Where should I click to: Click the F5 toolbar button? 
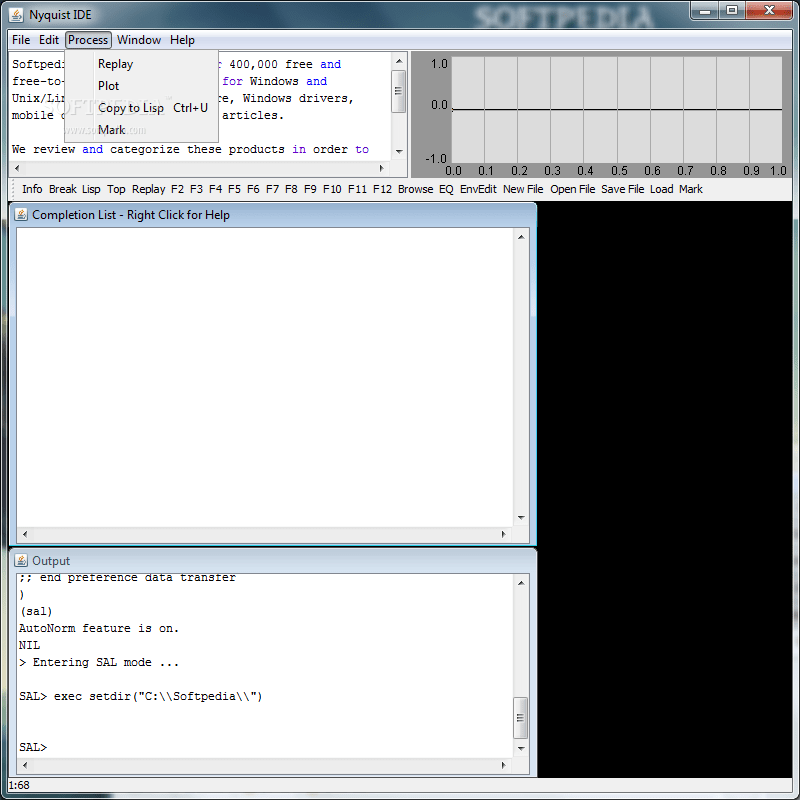click(x=234, y=189)
